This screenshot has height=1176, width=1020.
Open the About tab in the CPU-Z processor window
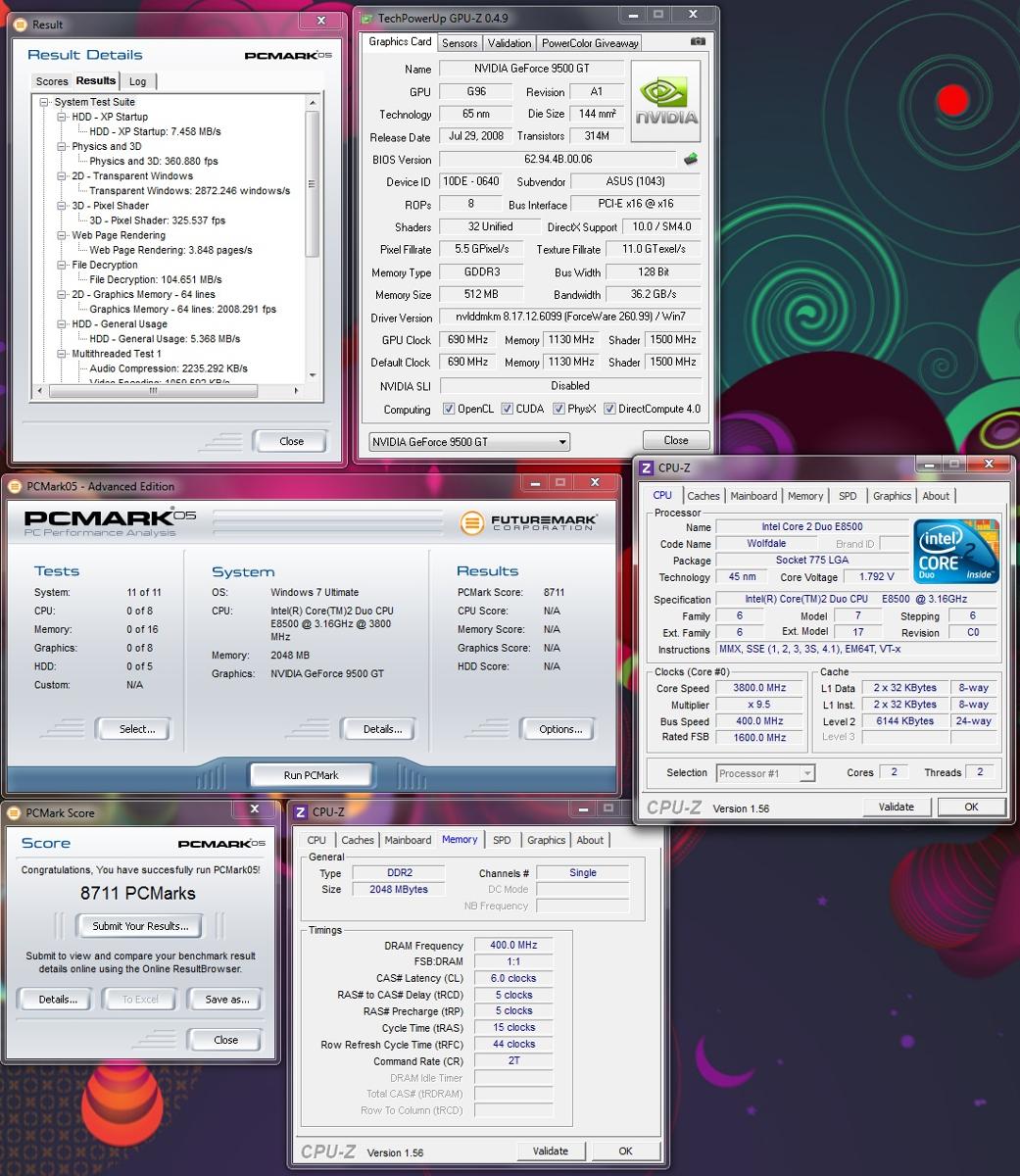coord(936,496)
